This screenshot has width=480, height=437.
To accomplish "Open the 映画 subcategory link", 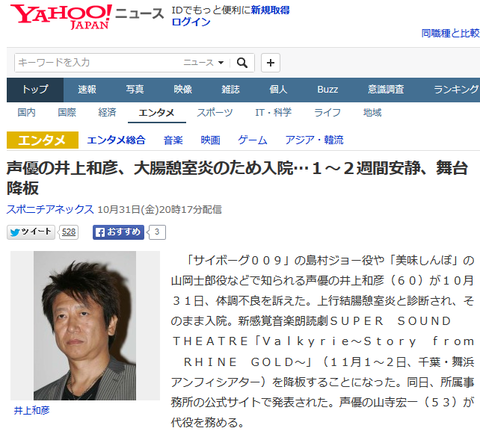I will (x=210, y=140).
